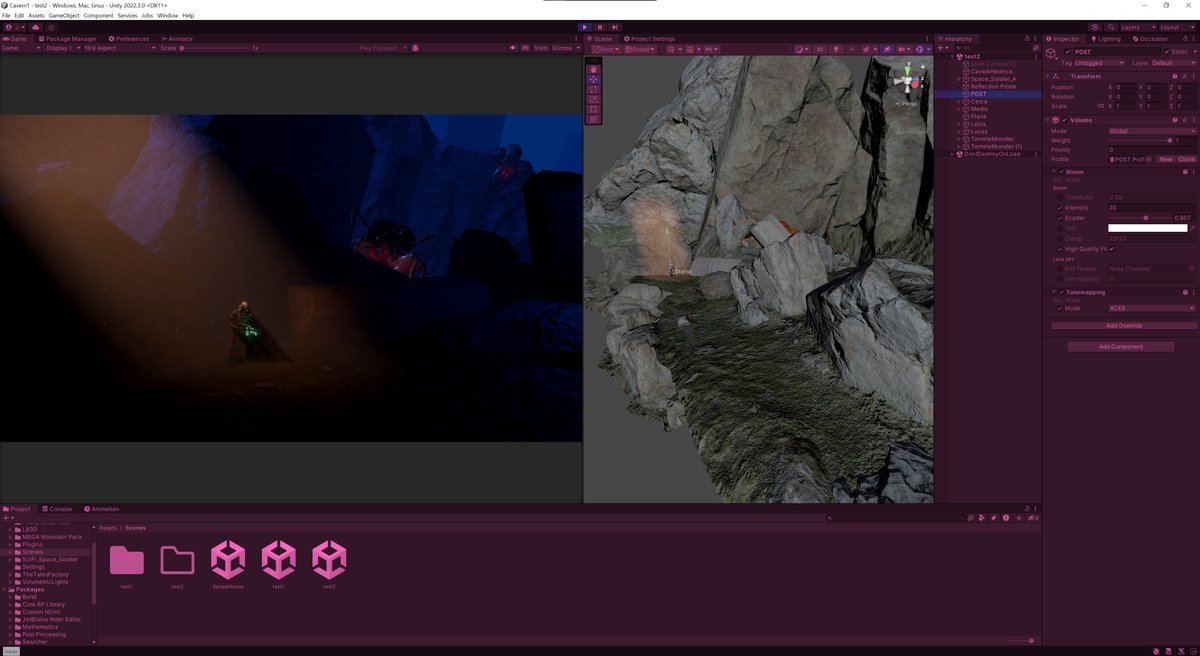Switch to the Occlusion tab
This screenshot has width=1200, height=656.
click(x=1149, y=39)
